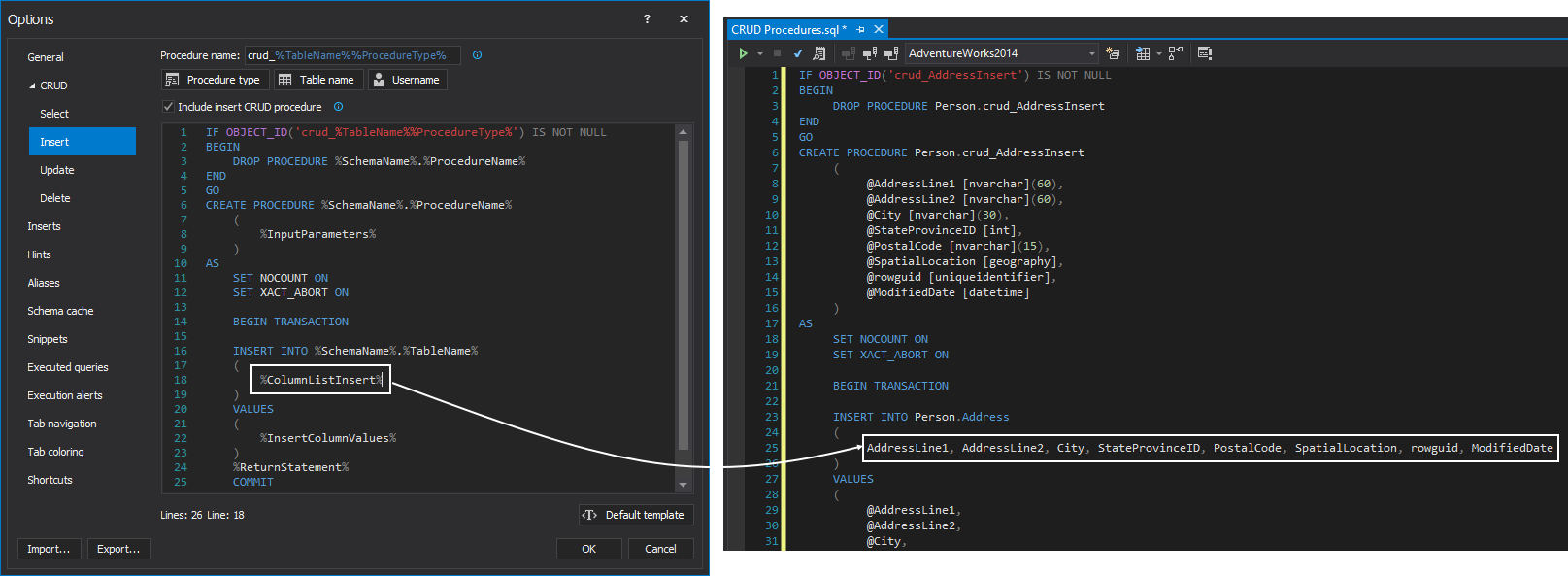Viewport: 1568px width, 576px height.
Task: Click the Default template button
Action: [636, 515]
